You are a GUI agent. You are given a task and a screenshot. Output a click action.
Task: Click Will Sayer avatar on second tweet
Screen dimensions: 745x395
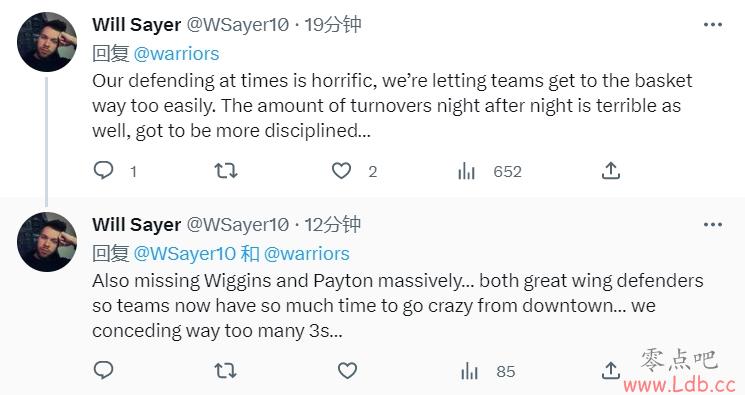pos(47,242)
